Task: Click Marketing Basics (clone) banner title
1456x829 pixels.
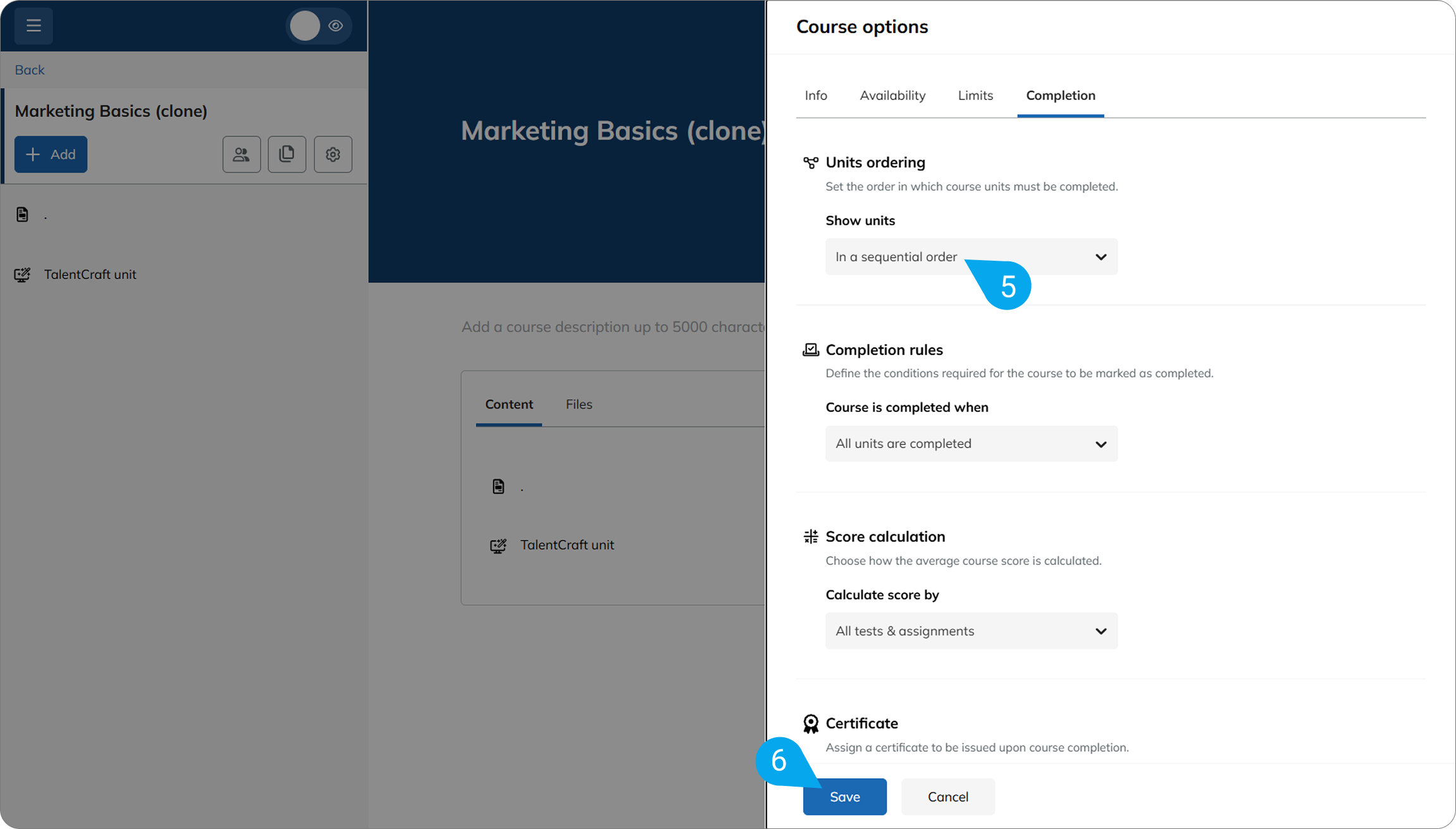Action: (613, 131)
